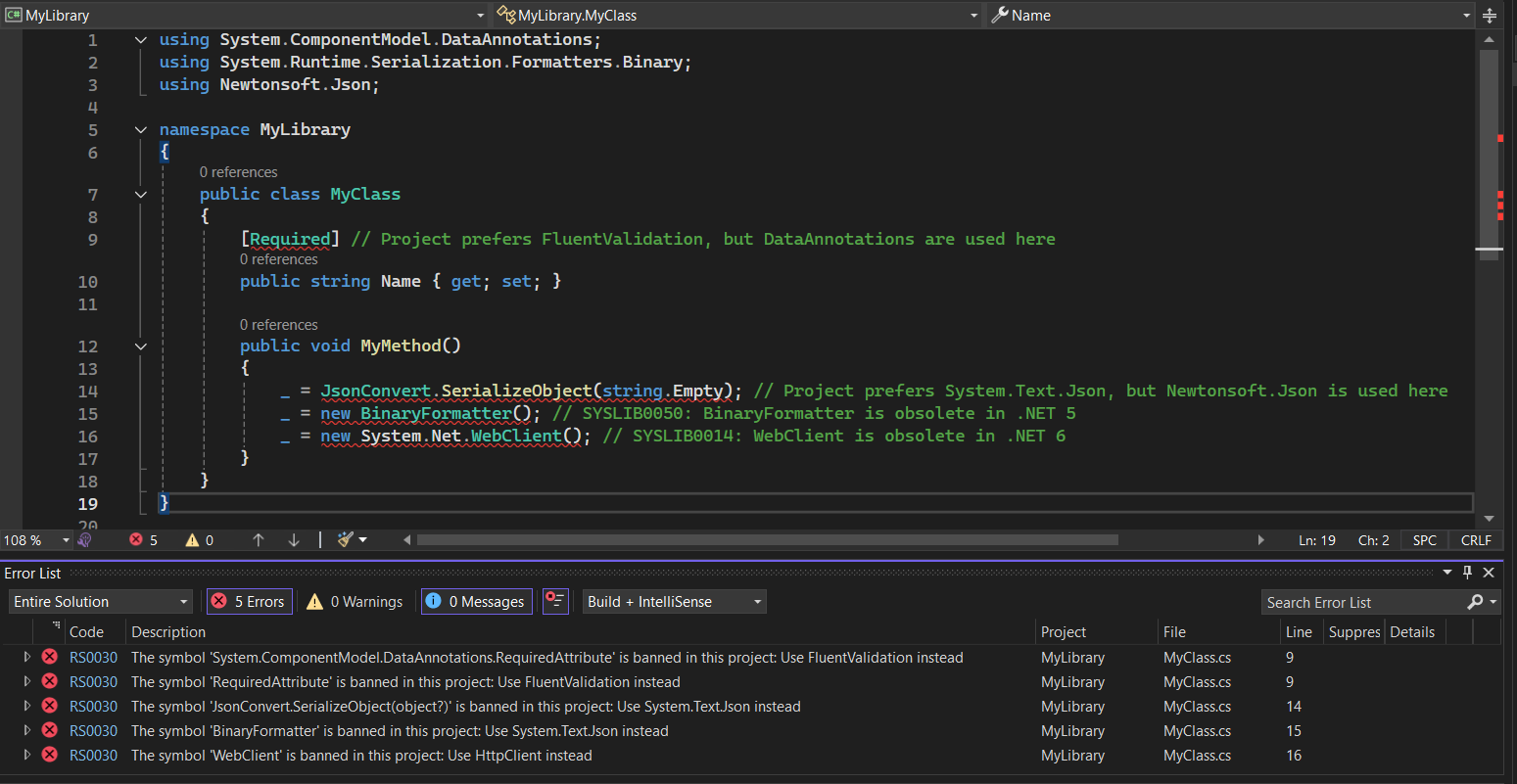
Task: Pin the Error List panel
Action: 1467,573
